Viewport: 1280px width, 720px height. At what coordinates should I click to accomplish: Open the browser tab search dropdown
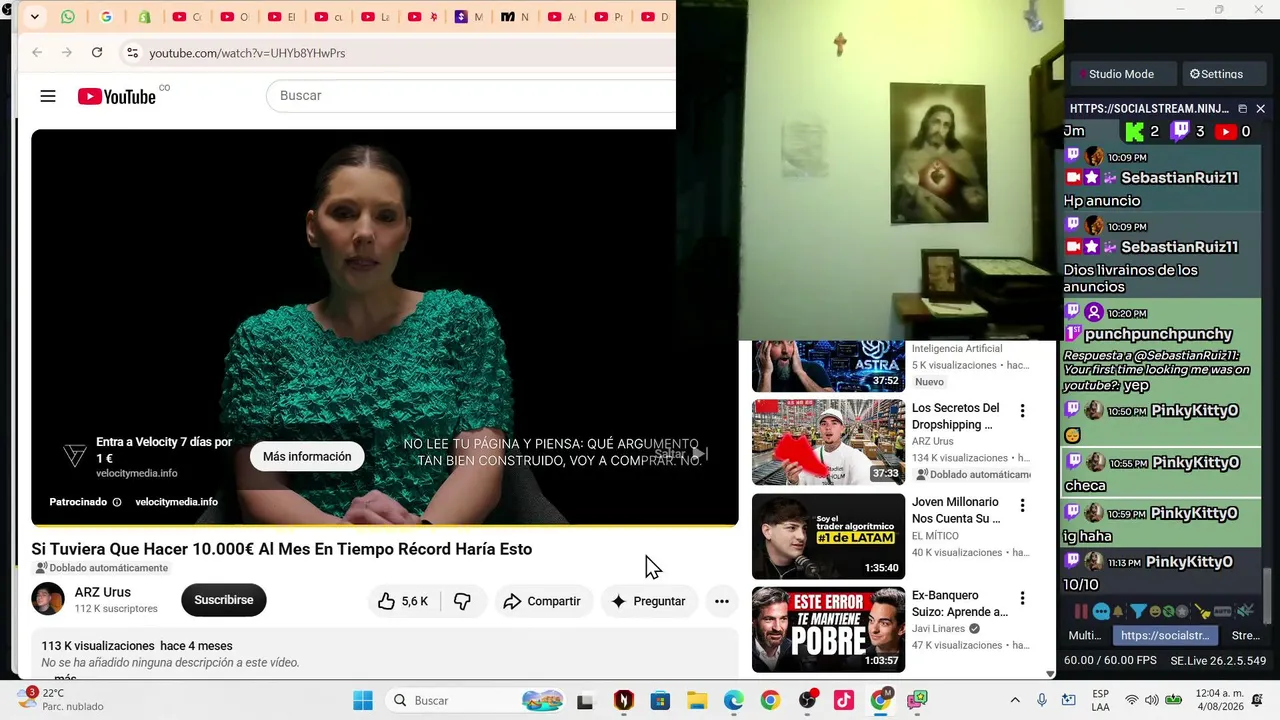34,17
